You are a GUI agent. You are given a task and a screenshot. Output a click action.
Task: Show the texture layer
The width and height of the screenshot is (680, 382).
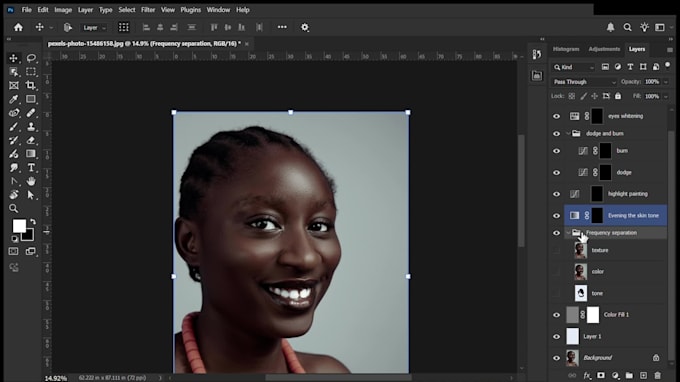tap(556, 250)
